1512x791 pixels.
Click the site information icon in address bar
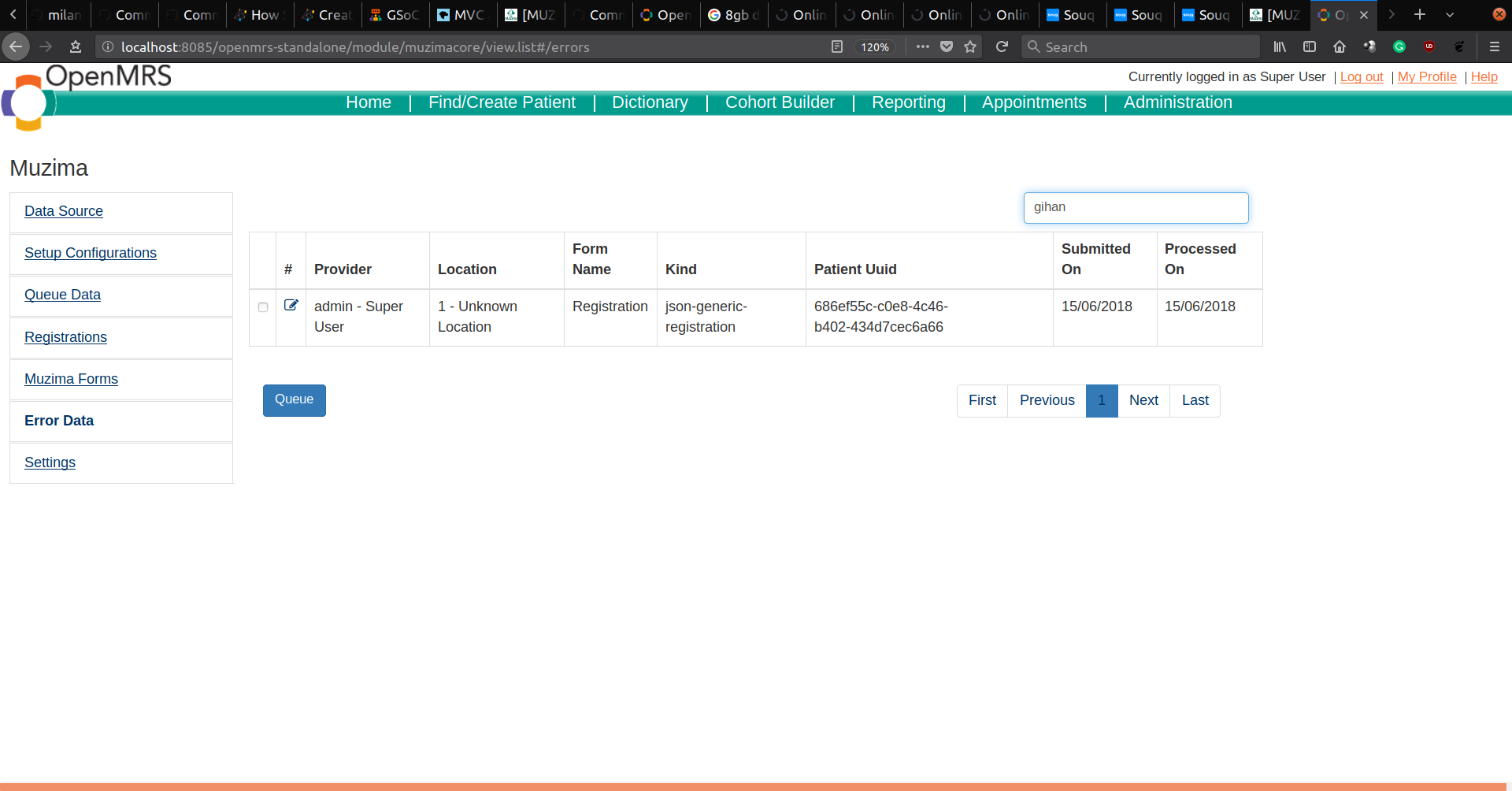[x=108, y=46]
